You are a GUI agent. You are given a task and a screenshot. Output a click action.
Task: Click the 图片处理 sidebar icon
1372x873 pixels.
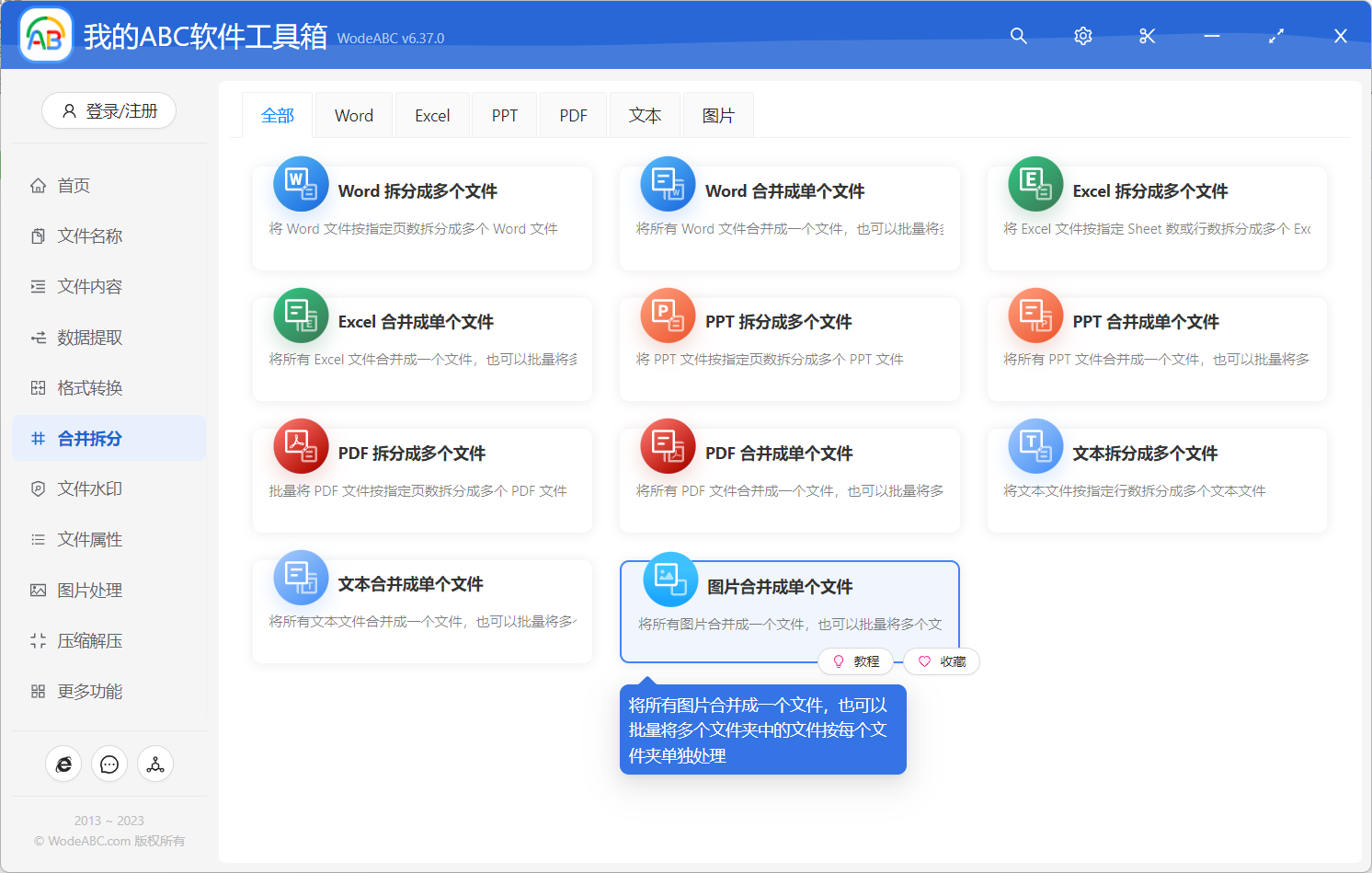[x=38, y=590]
